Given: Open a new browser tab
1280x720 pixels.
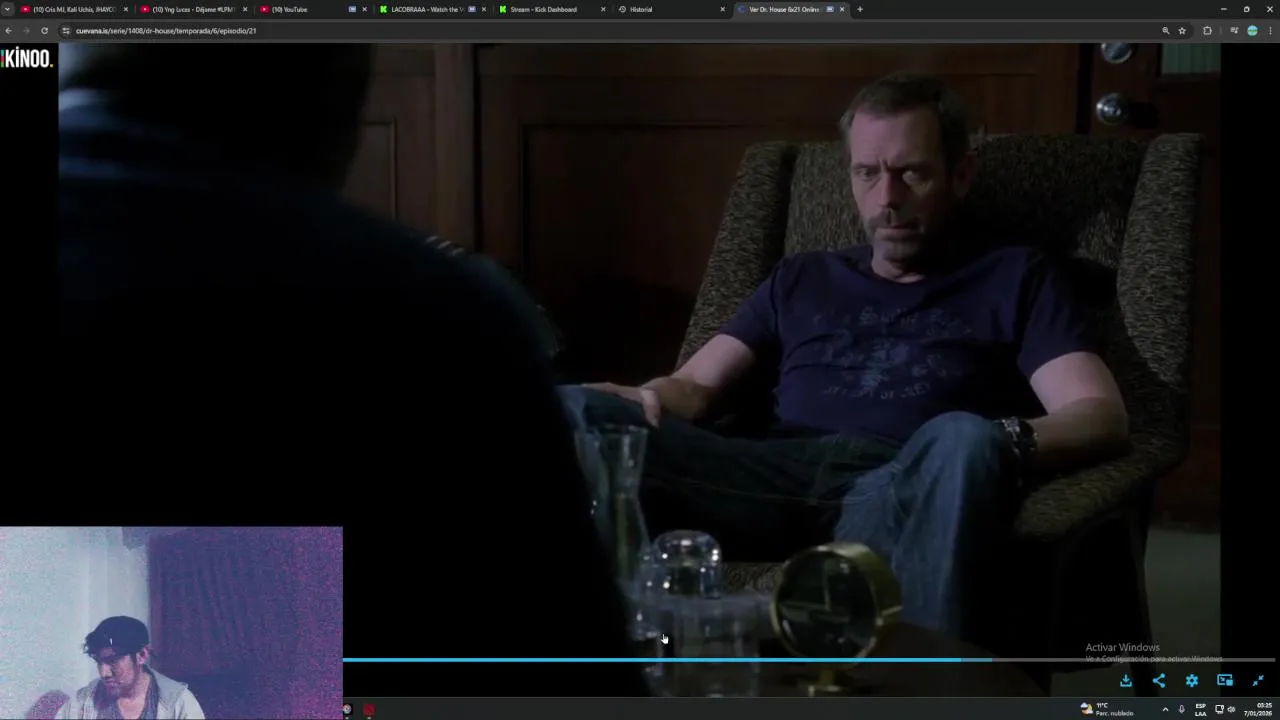Looking at the screenshot, I should (859, 9).
